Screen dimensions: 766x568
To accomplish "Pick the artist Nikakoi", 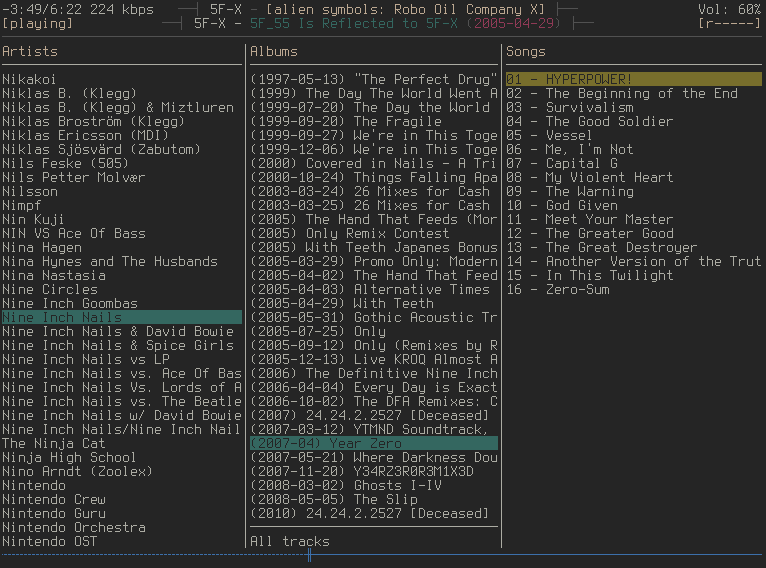I will (x=30, y=79).
